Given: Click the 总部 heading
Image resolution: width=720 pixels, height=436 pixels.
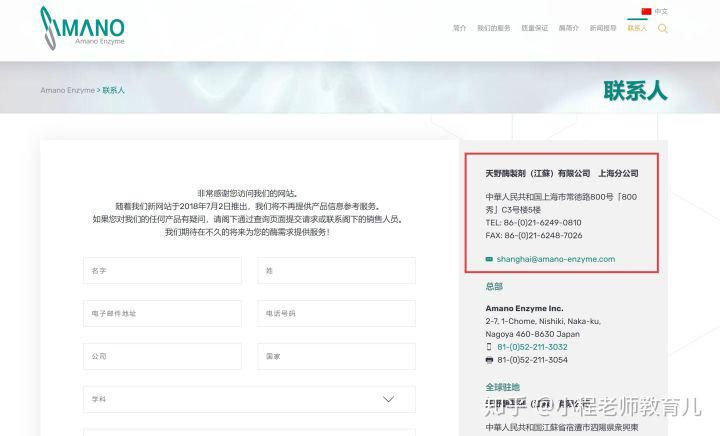Looking at the screenshot, I should [x=494, y=286].
